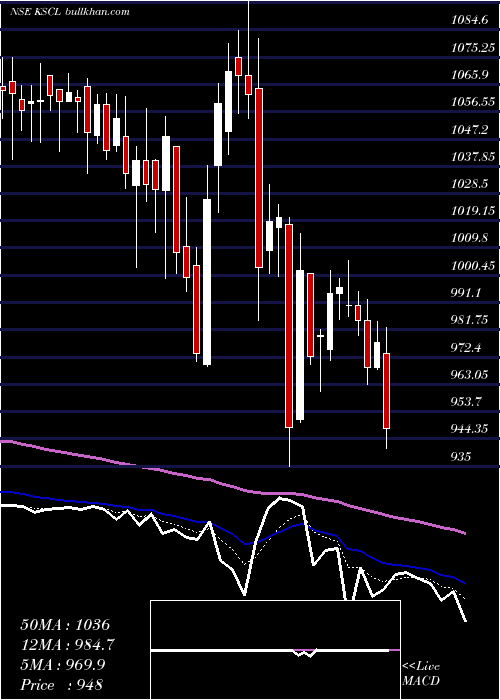Click the 935 price axis label

(461, 457)
